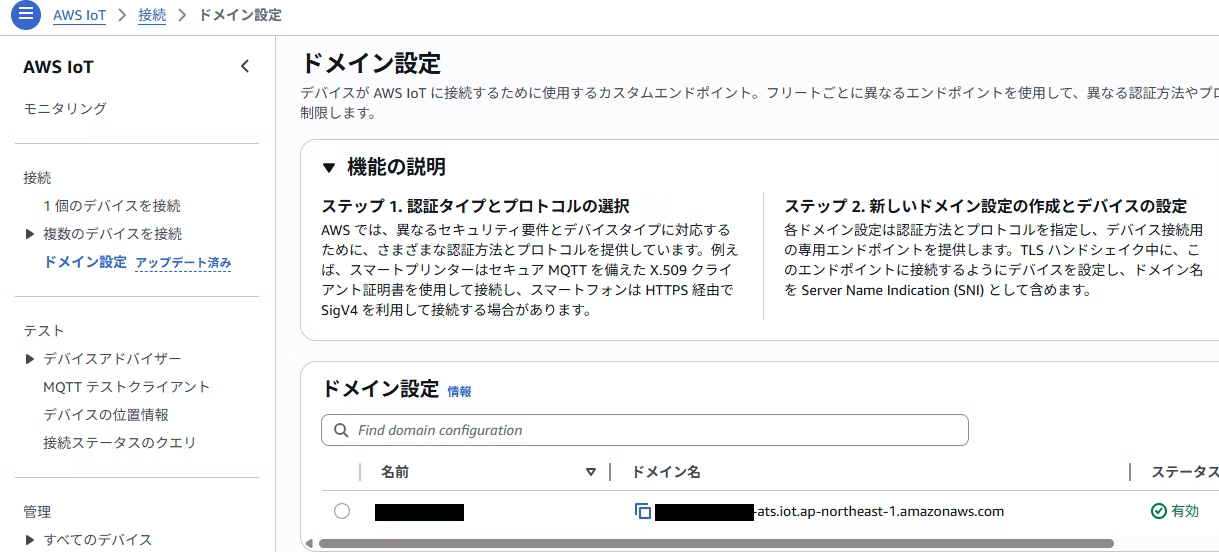Click the 管理 section heading in sidebar
Viewport: 1219px width, 552px height.
(x=37, y=512)
